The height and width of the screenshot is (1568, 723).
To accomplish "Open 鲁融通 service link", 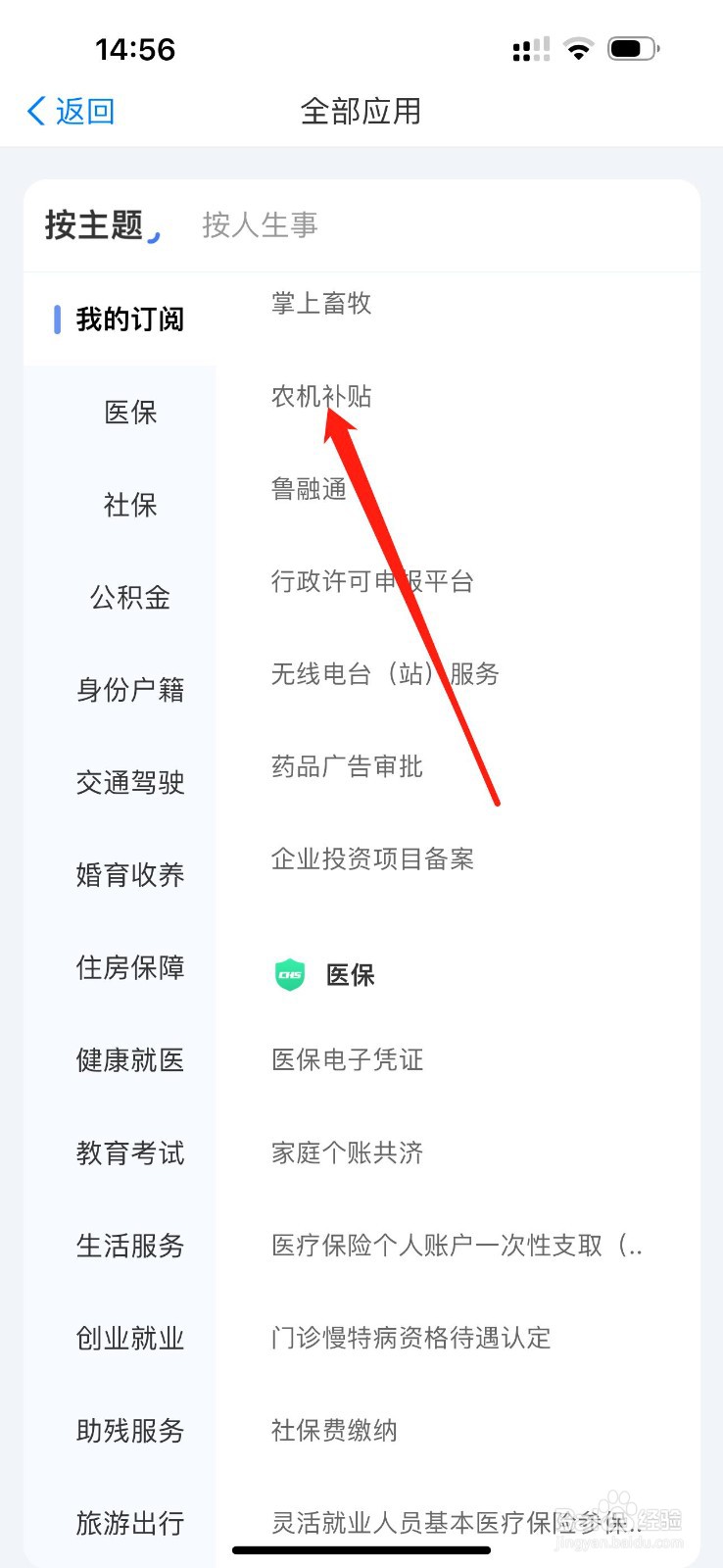I will tap(309, 488).
